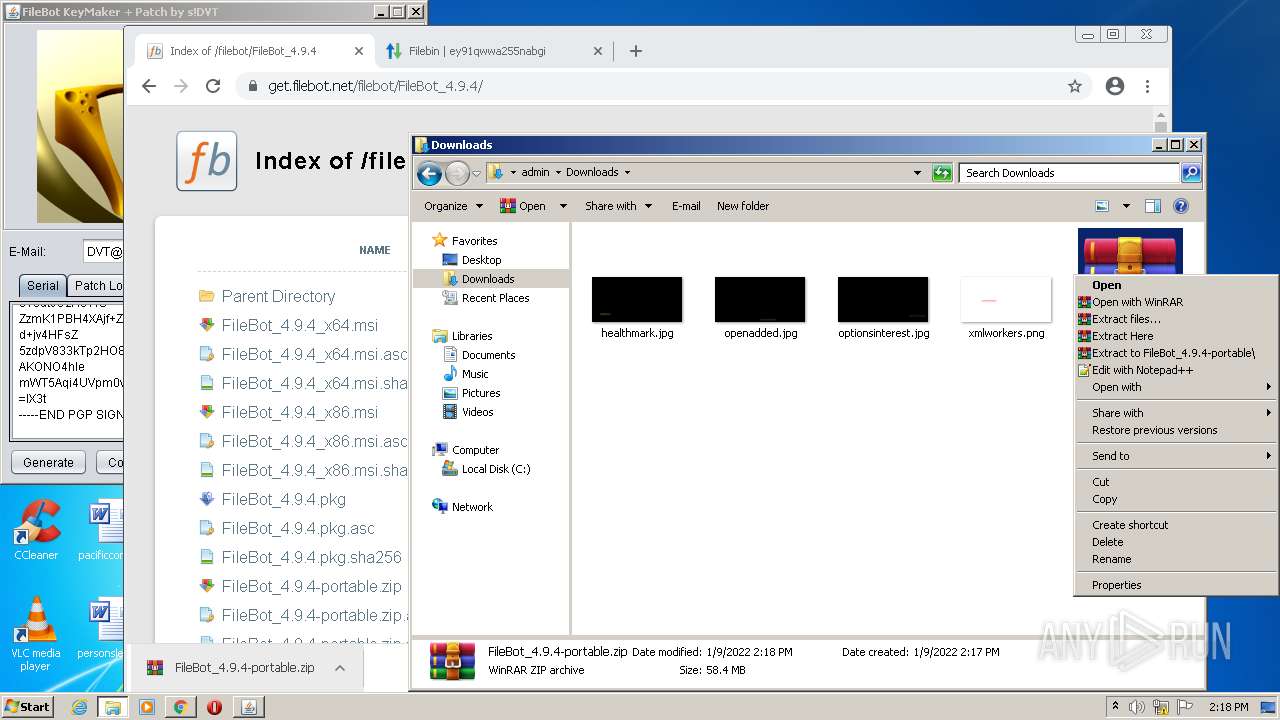Open Music library

475,374
